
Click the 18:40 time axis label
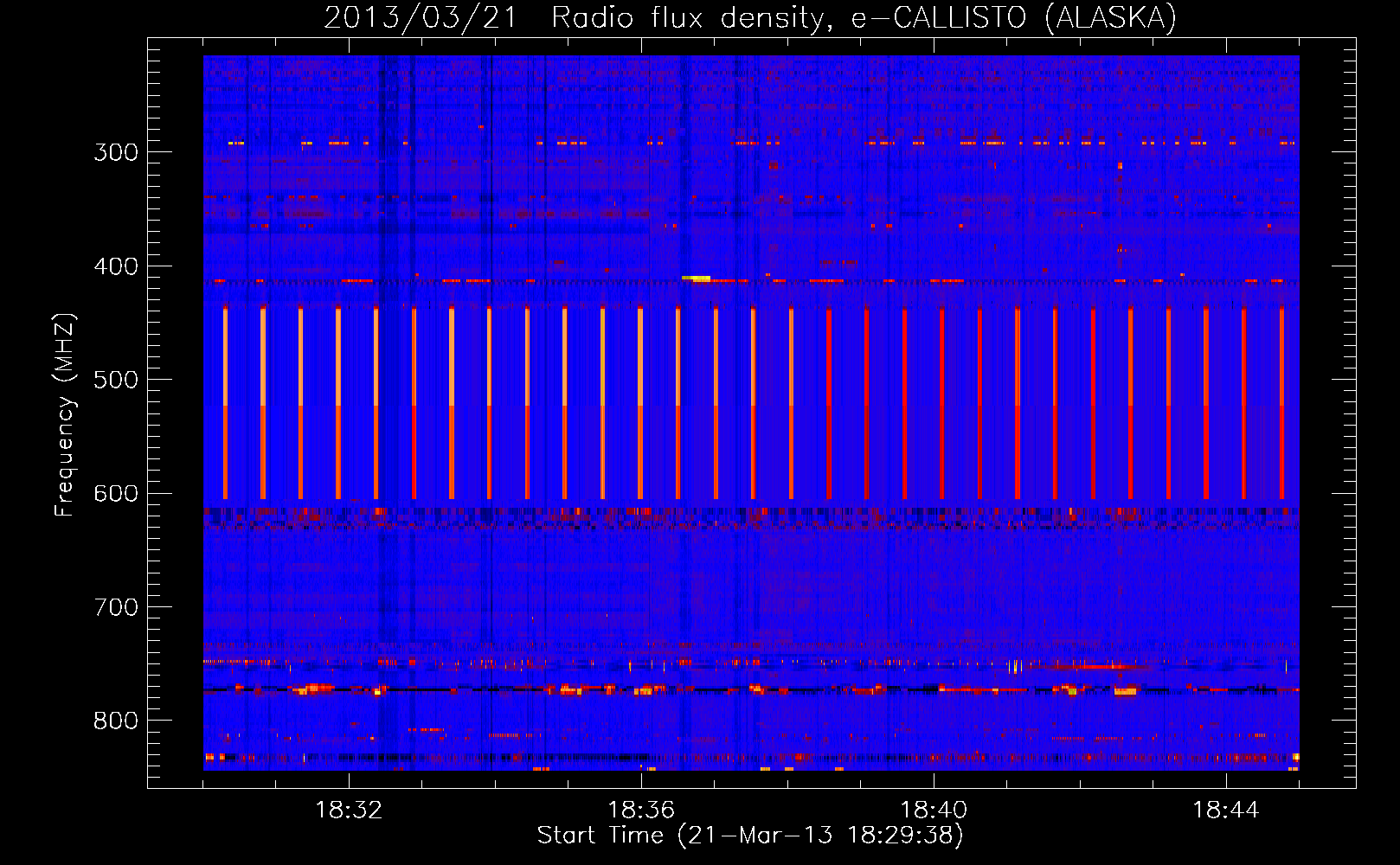coord(934,811)
